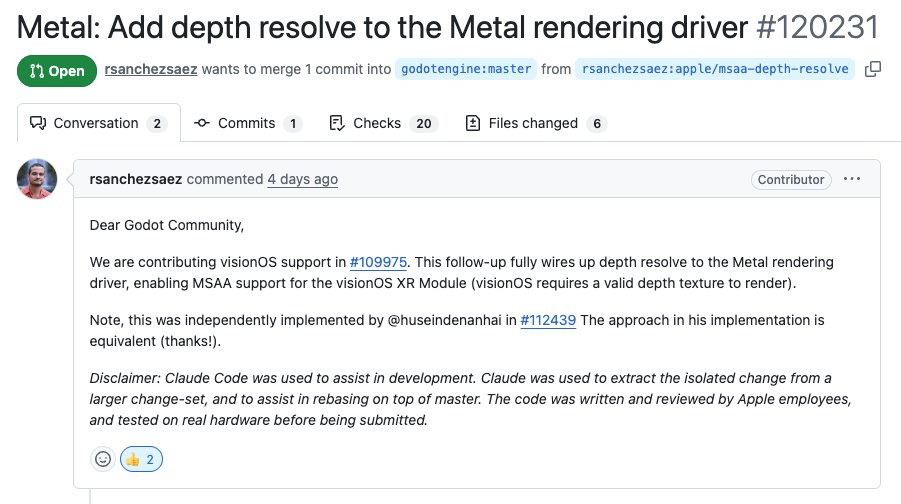Image resolution: width=901 pixels, height=504 pixels.
Task: Select the italic 'Disclaimer:' paragraph
Action: pos(470,399)
